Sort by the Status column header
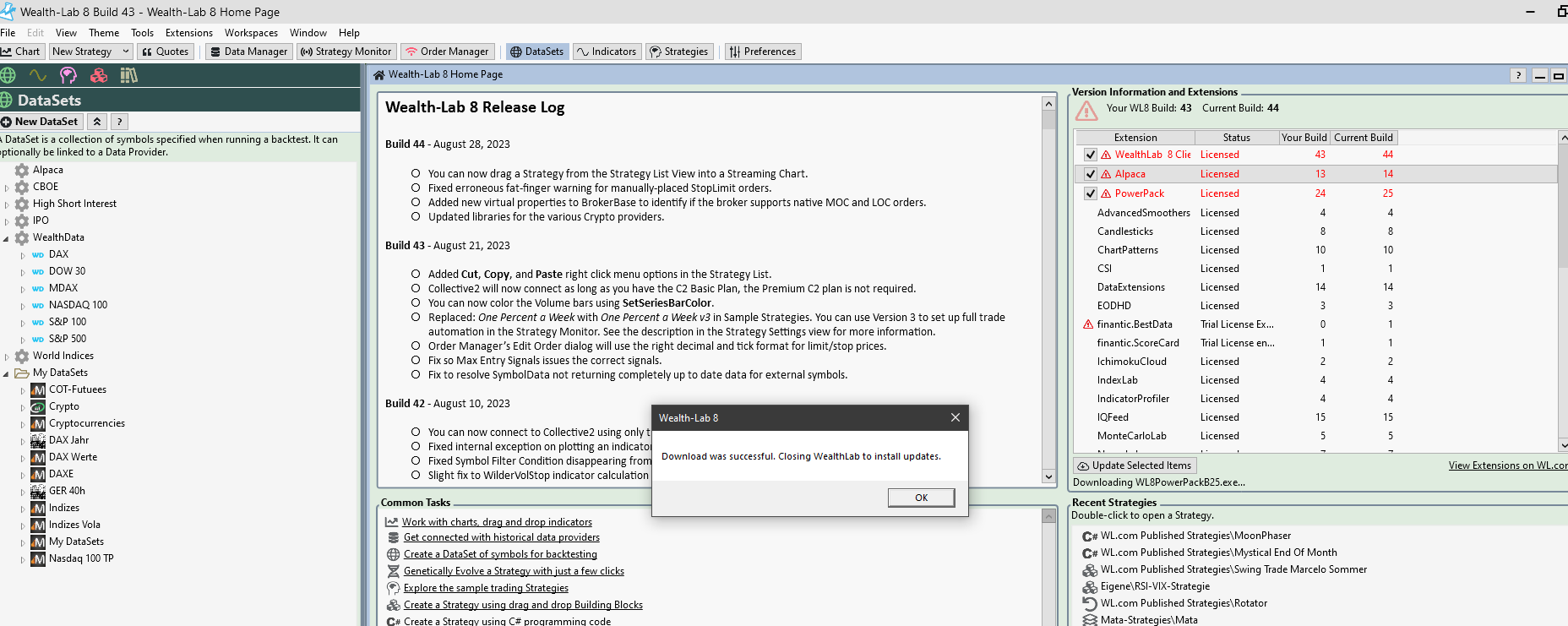The image size is (1568, 626). pos(1237,138)
